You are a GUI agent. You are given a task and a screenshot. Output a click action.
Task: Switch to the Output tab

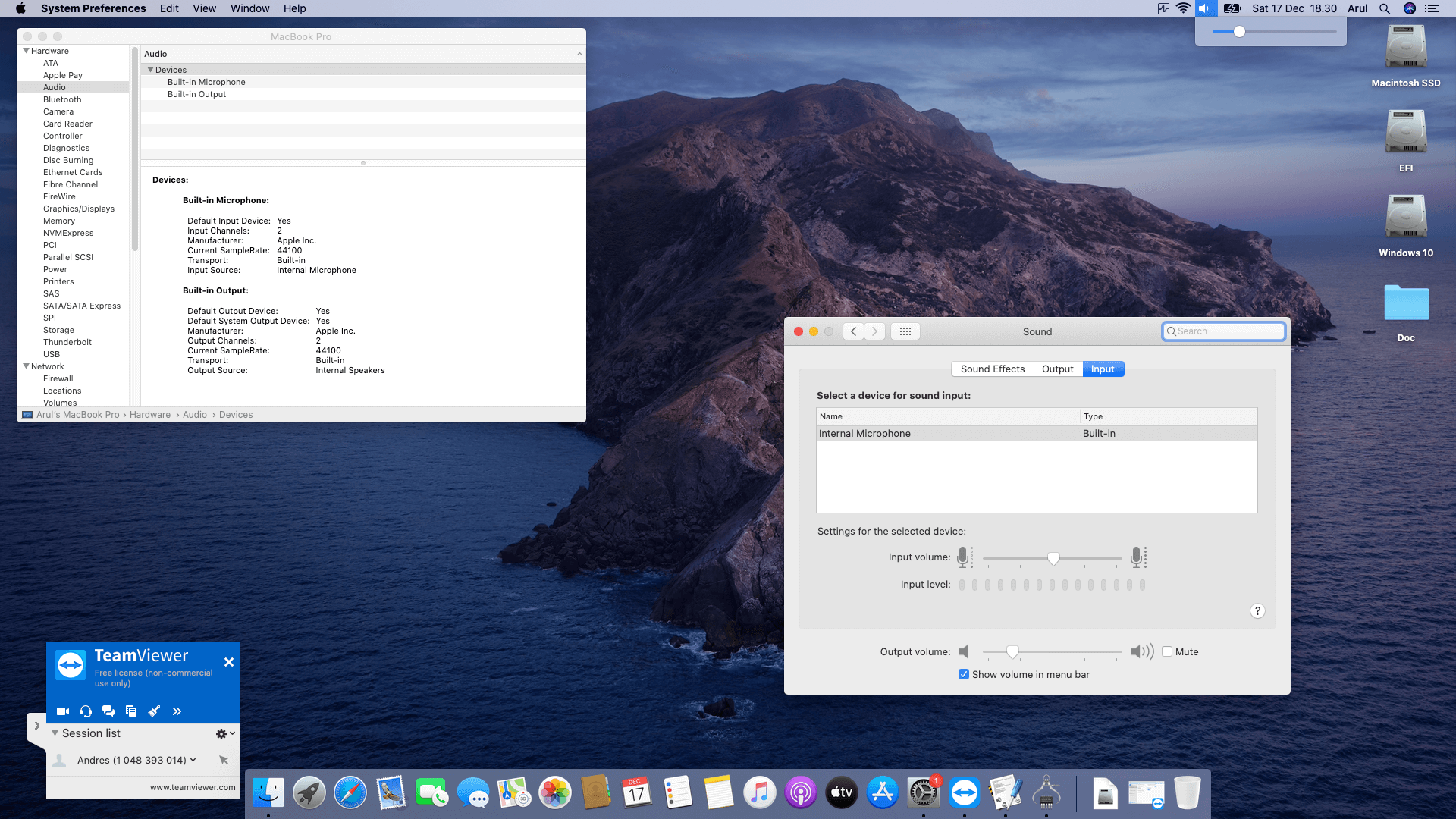coord(1057,369)
